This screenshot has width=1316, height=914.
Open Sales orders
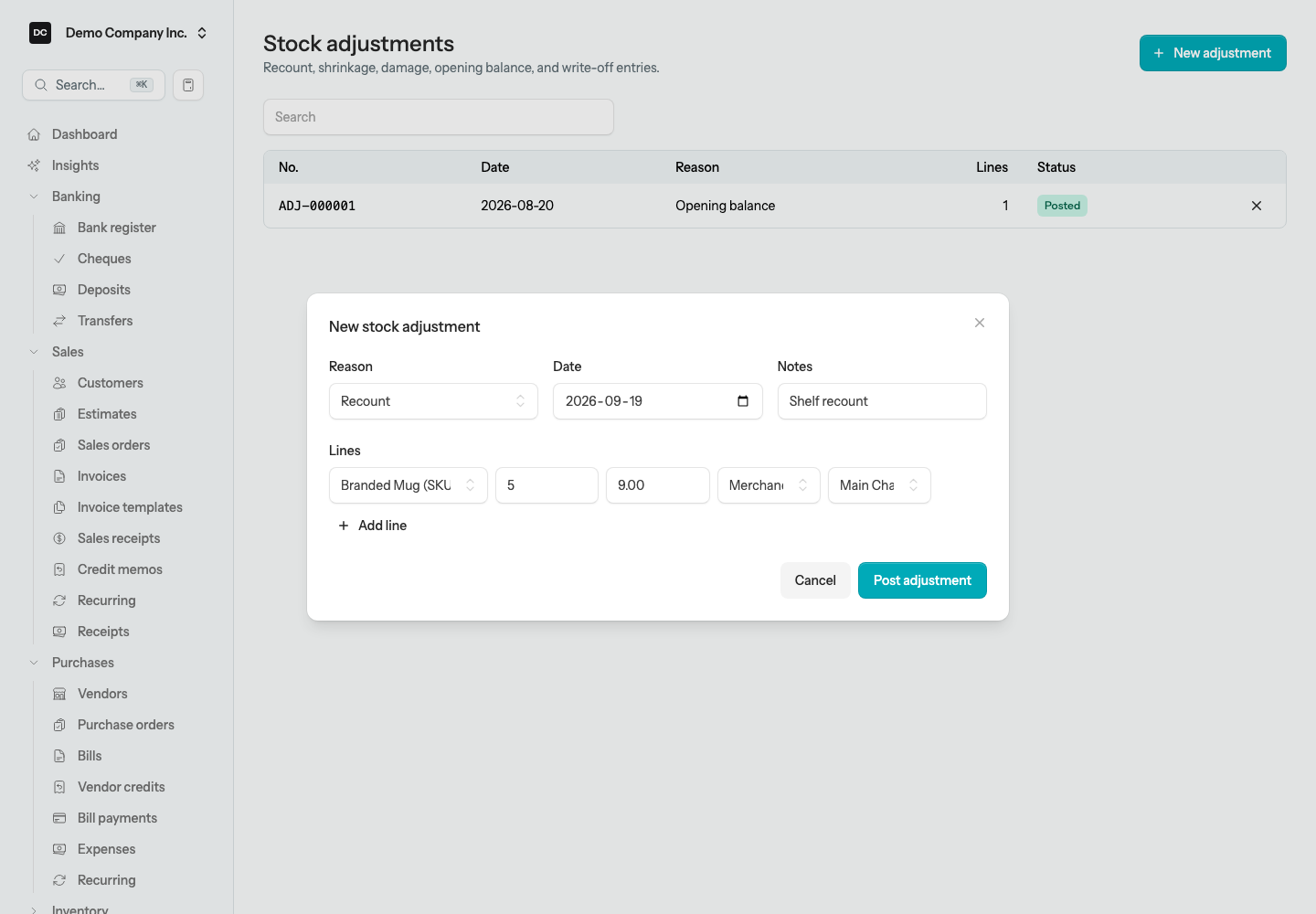tap(113, 445)
